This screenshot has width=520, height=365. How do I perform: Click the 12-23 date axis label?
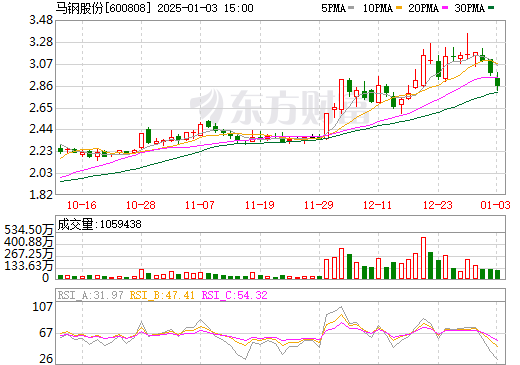[x=438, y=205]
